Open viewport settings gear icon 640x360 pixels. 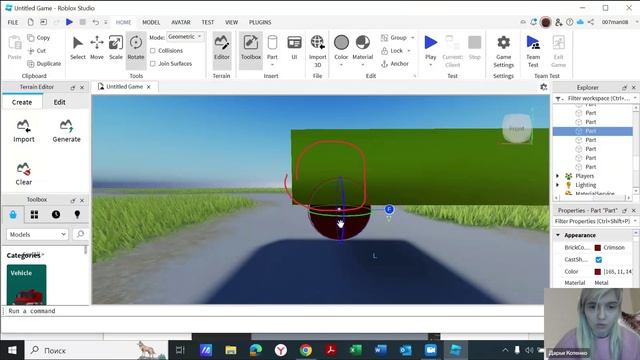[543, 87]
